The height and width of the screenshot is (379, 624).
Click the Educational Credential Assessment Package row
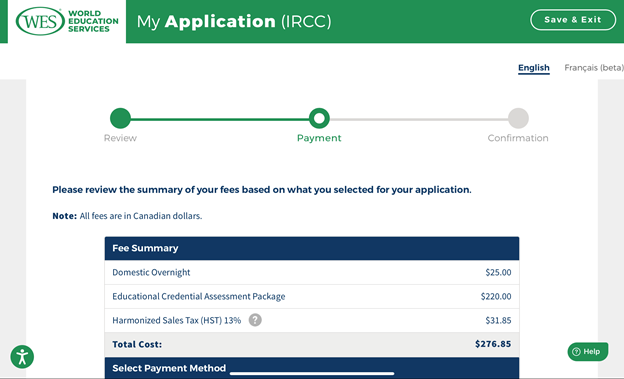point(312,296)
